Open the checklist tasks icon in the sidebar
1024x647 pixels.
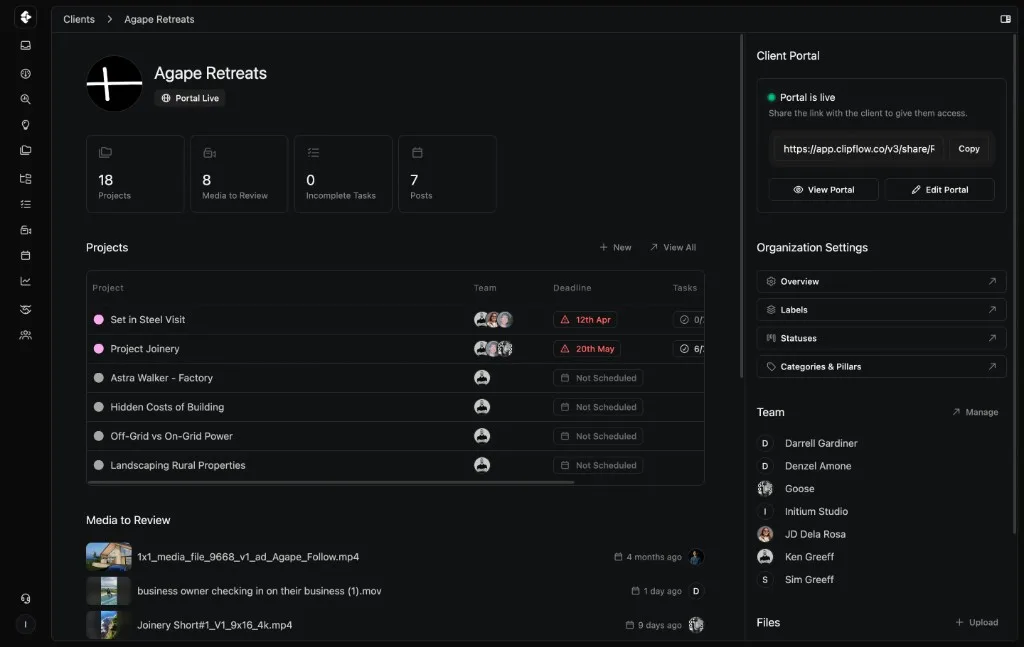(x=25, y=204)
